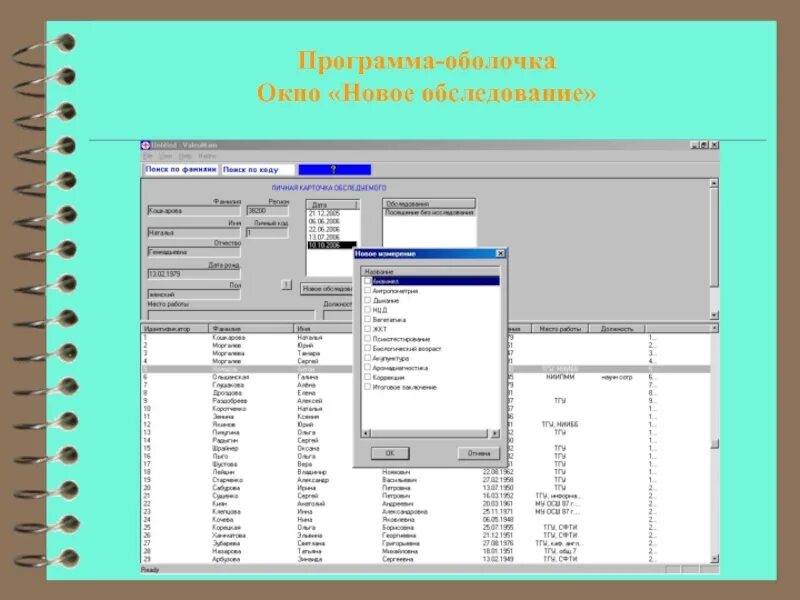Click Поиск по коду
This screenshot has width=800, height=600.
[258, 169]
